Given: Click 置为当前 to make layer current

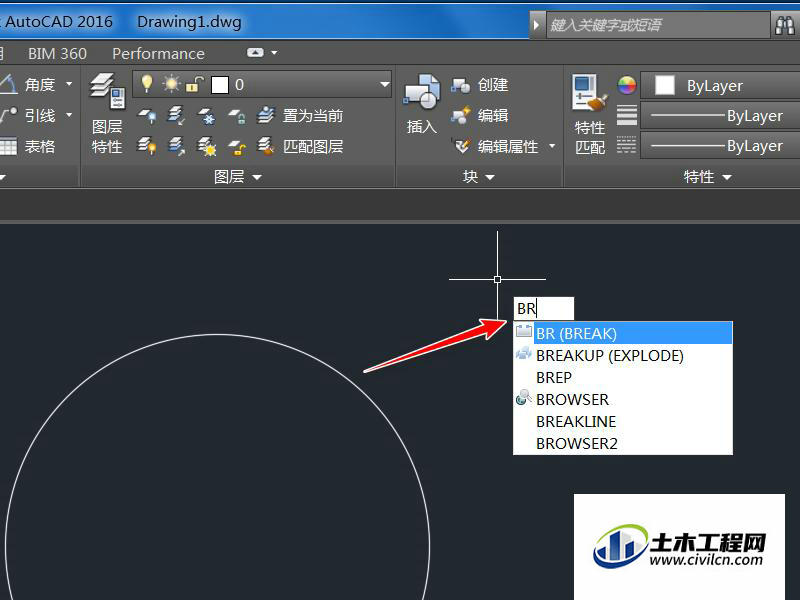Looking at the screenshot, I should coord(299,116).
